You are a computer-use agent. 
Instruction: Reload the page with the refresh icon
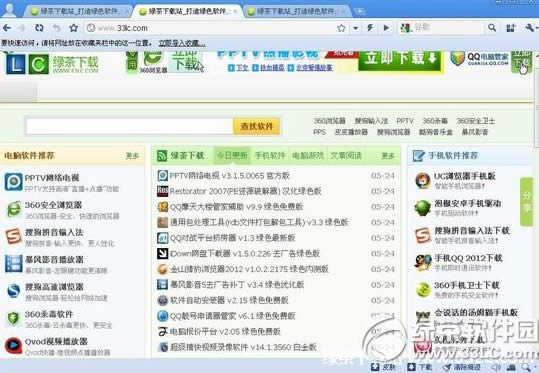[40, 28]
